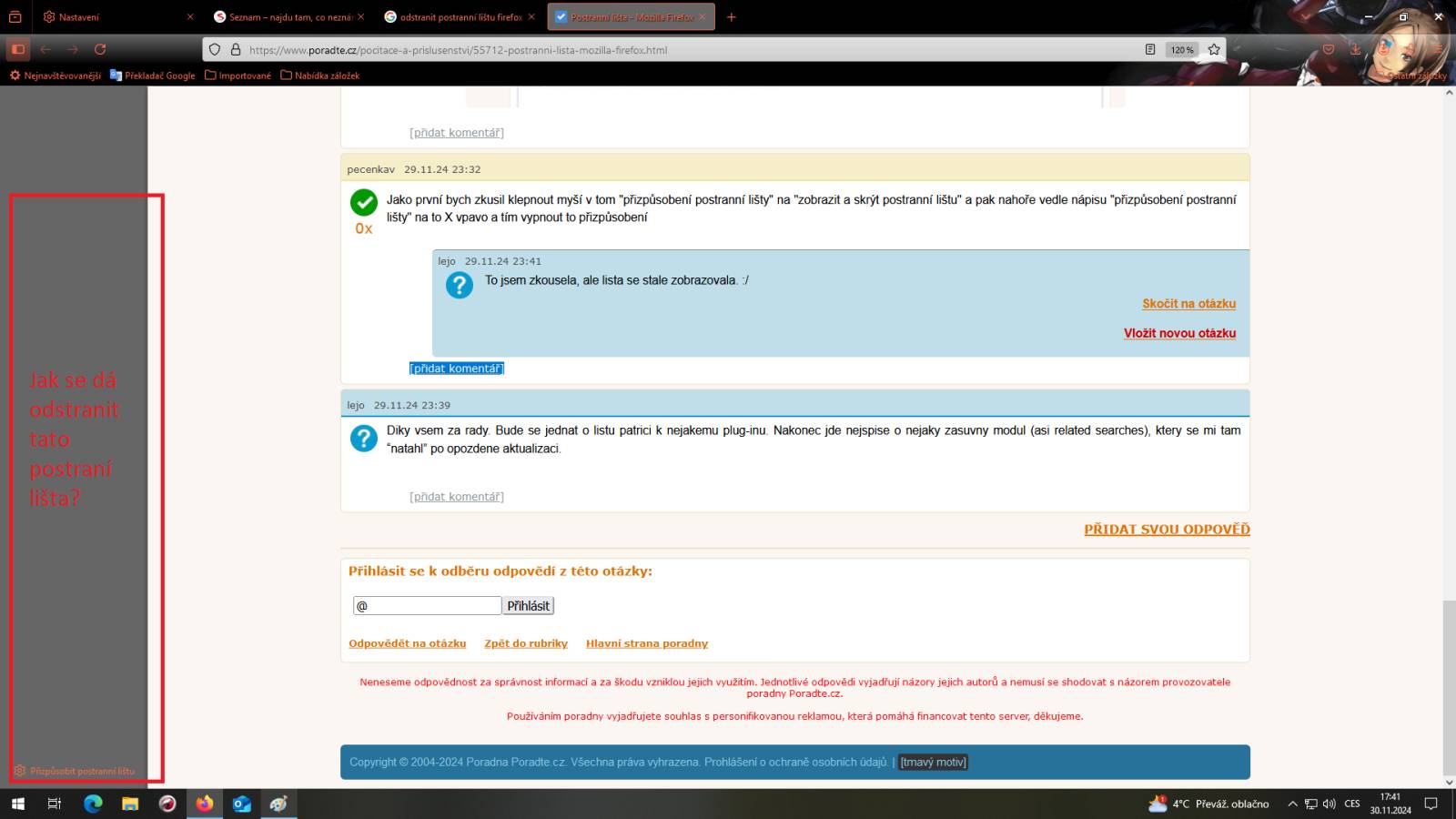Reload the current page

pyautogui.click(x=100, y=49)
